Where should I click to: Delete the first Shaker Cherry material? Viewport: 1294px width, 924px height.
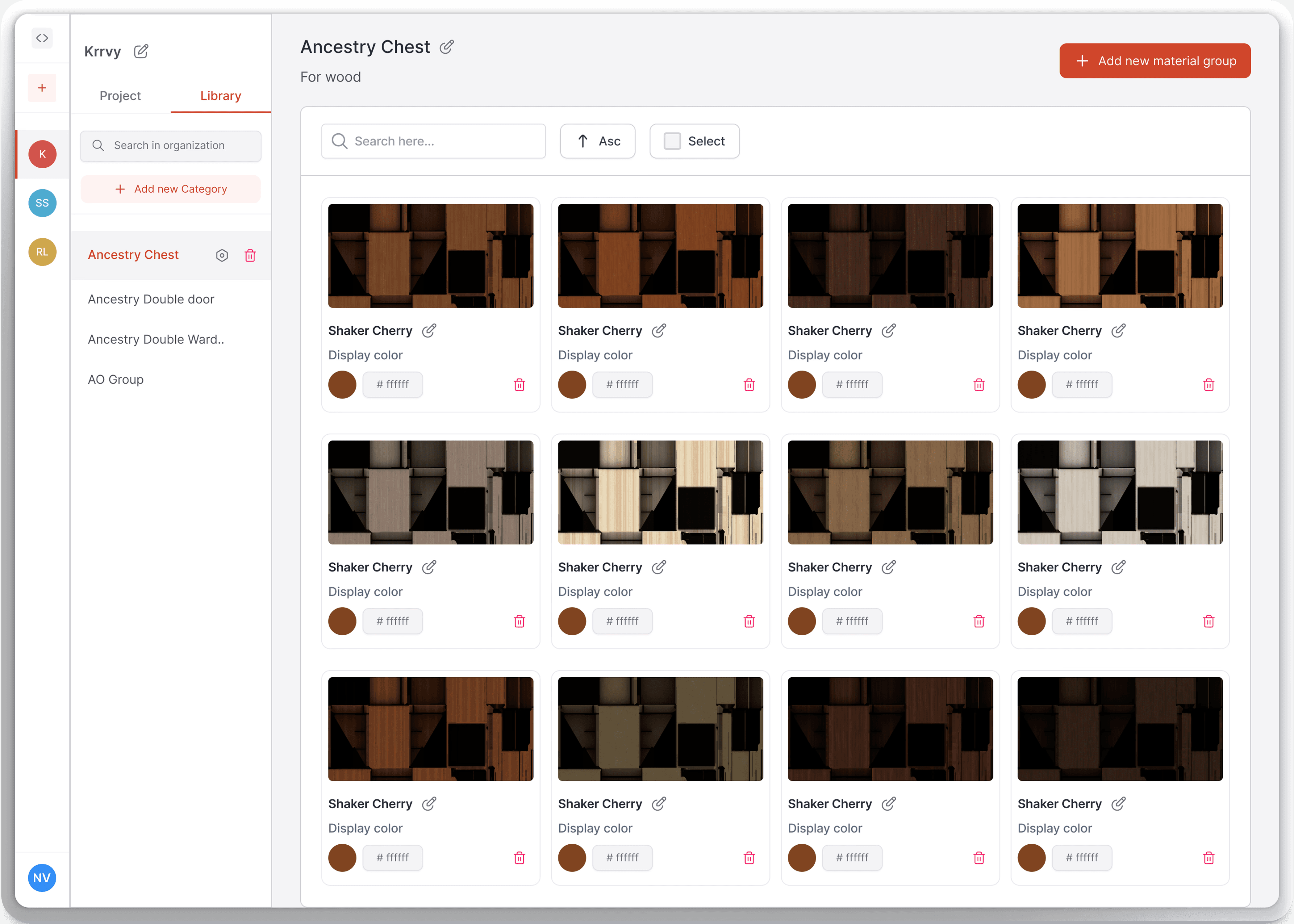click(519, 385)
